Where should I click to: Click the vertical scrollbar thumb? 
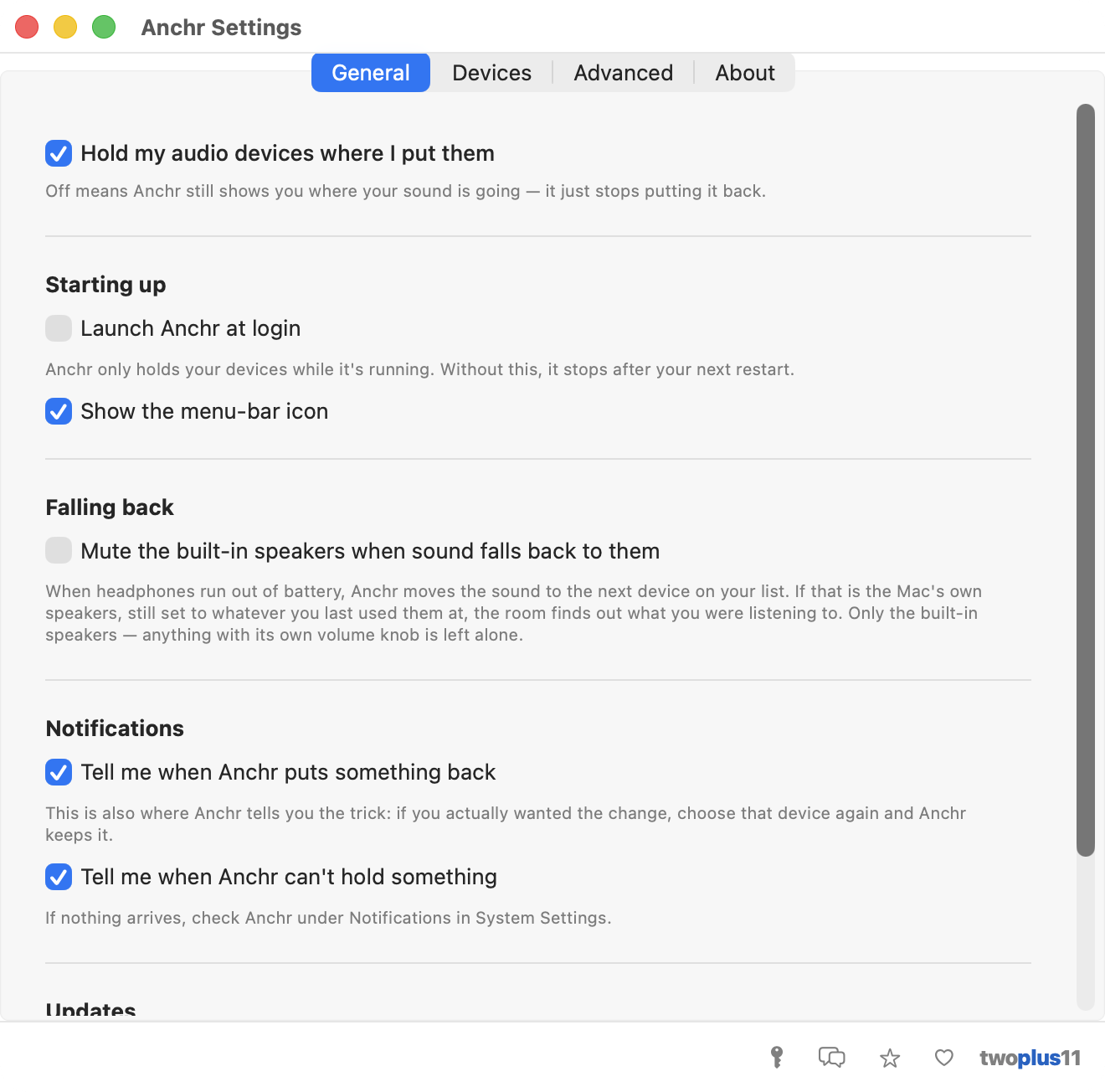tap(1086, 480)
